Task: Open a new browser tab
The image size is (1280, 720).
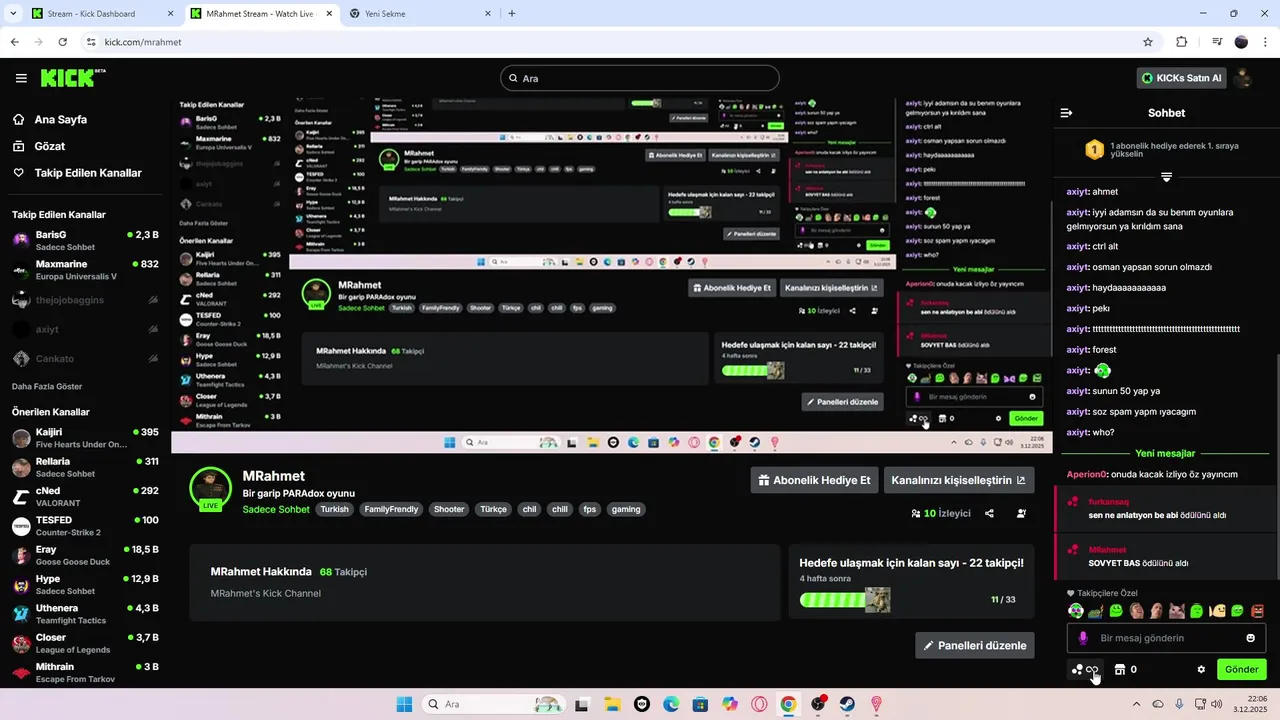Action: tap(512, 14)
